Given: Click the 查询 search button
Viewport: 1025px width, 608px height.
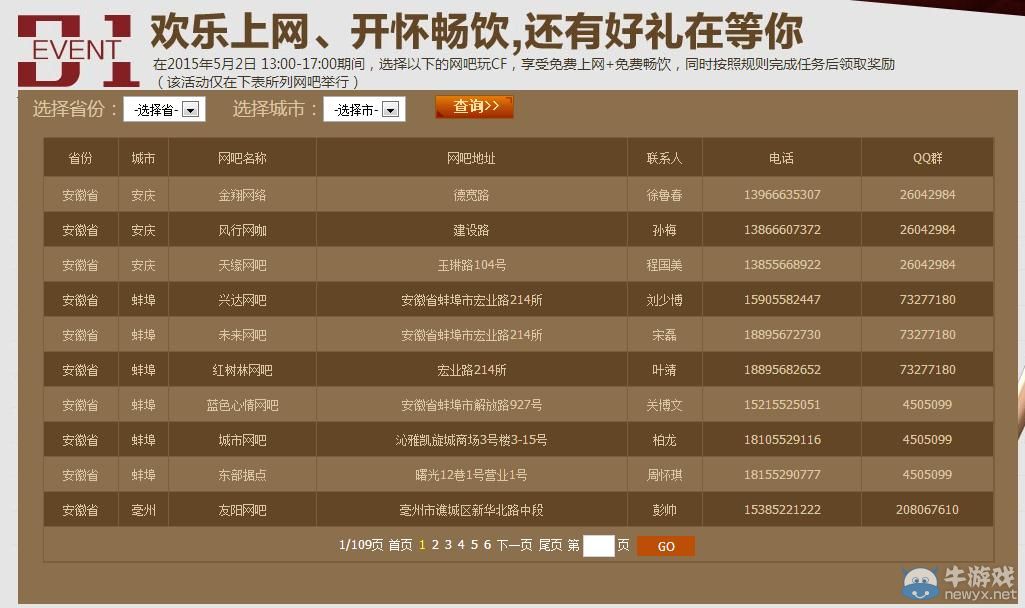Looking at the screenshot, I should click(473, 107).
